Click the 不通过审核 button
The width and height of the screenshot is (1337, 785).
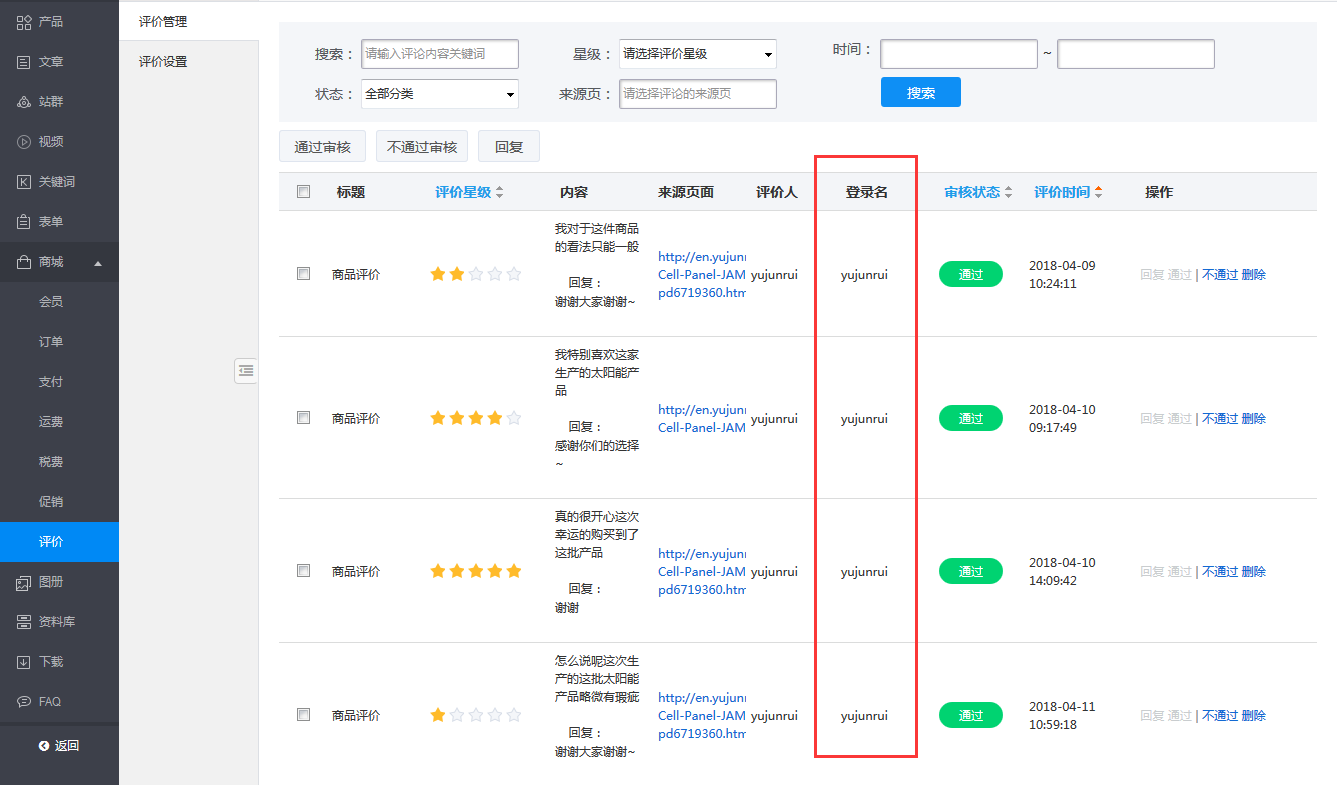point(421,147)
